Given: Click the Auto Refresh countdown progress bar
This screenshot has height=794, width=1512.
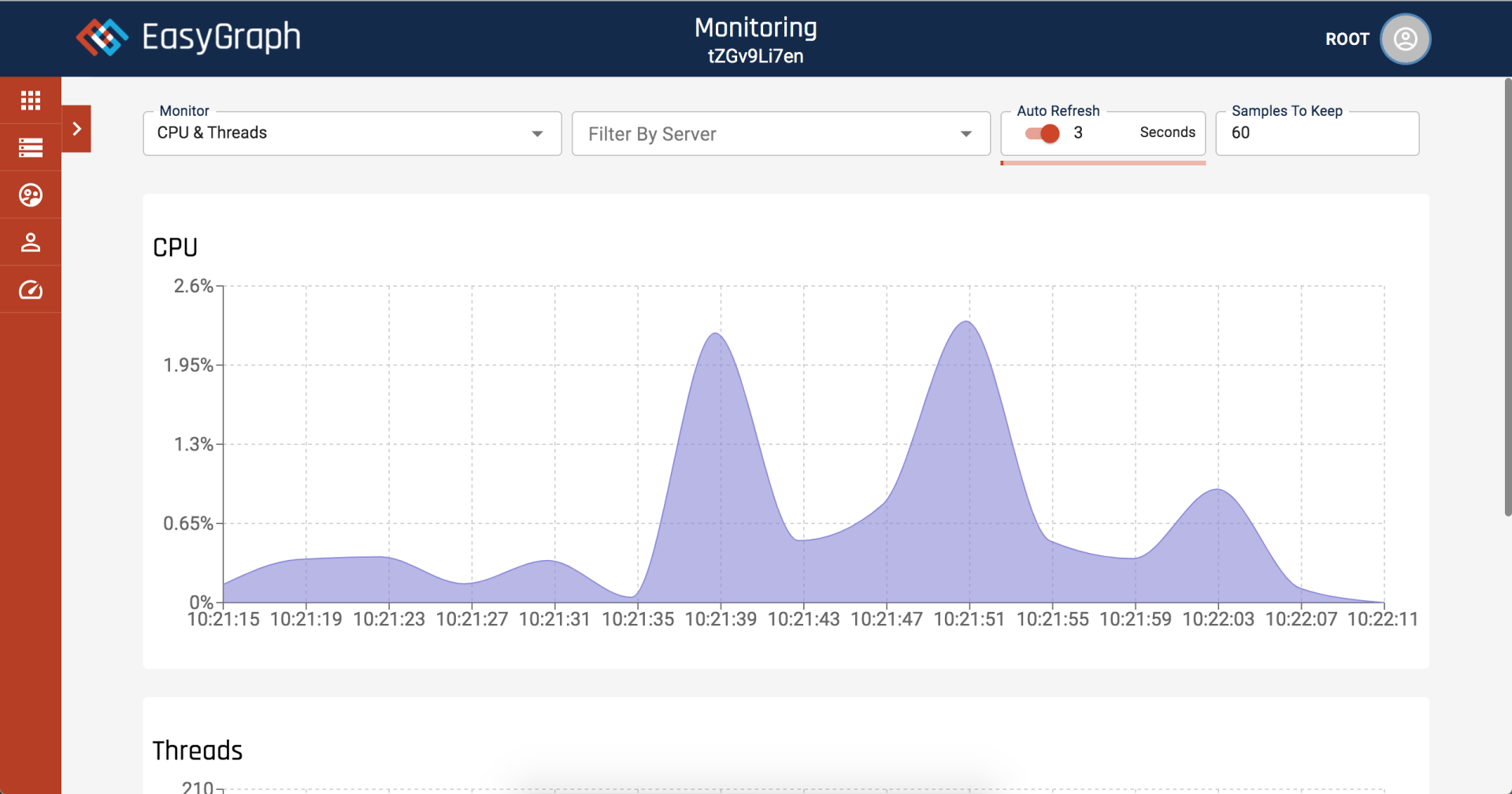Looking at the screenshot, I should coord(1102,163).
